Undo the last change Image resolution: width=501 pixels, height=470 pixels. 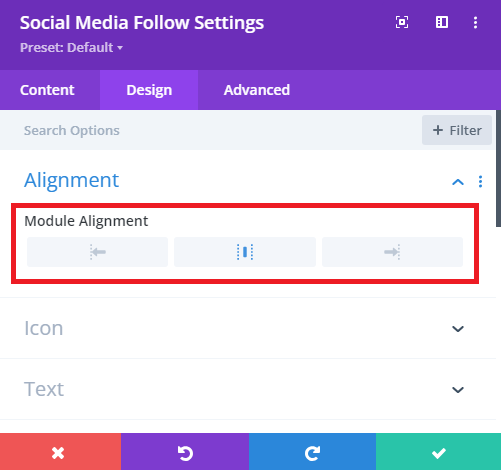(x=185, y=452)
